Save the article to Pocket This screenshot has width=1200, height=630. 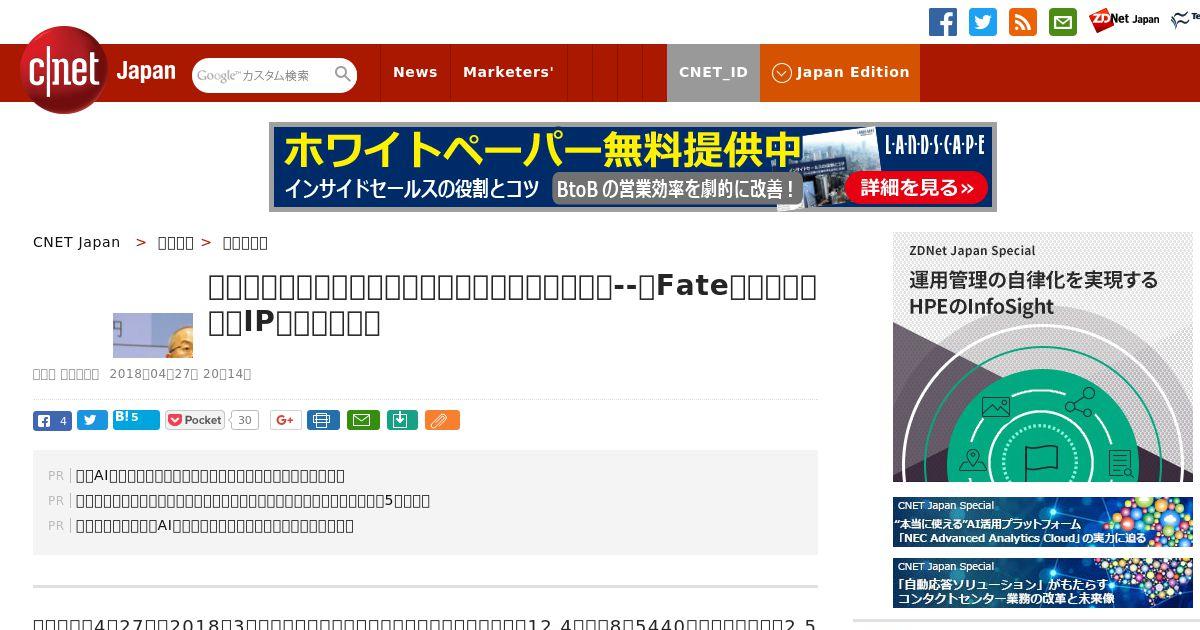(x=195, y=420)
